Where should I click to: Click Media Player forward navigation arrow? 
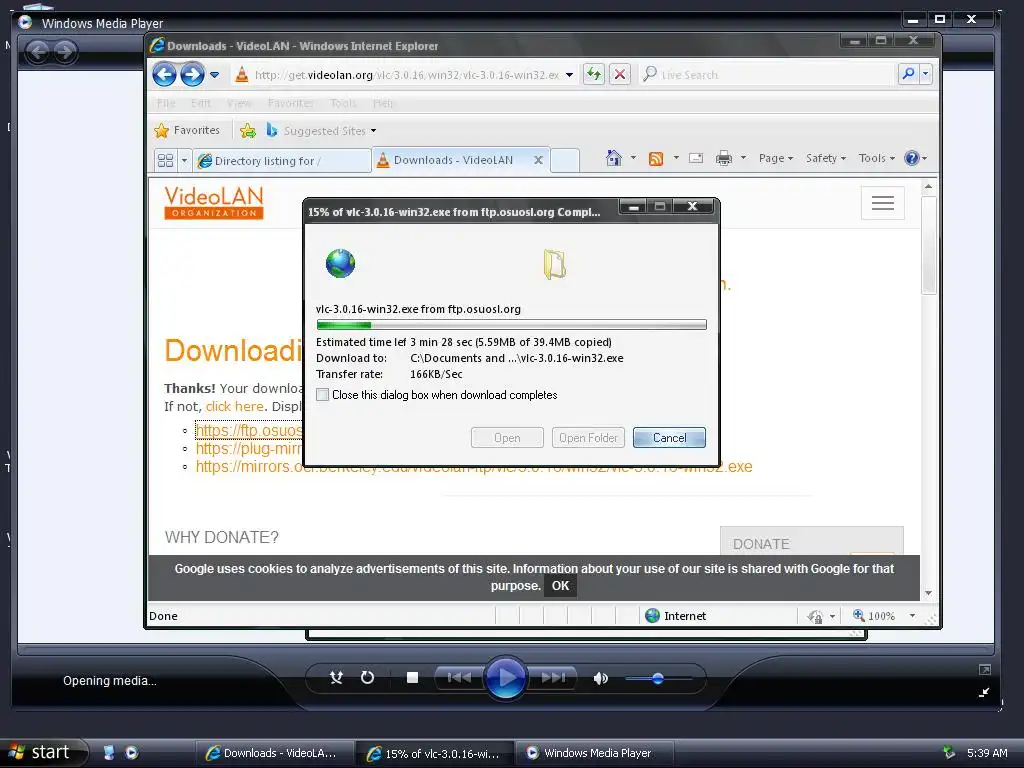65,51
